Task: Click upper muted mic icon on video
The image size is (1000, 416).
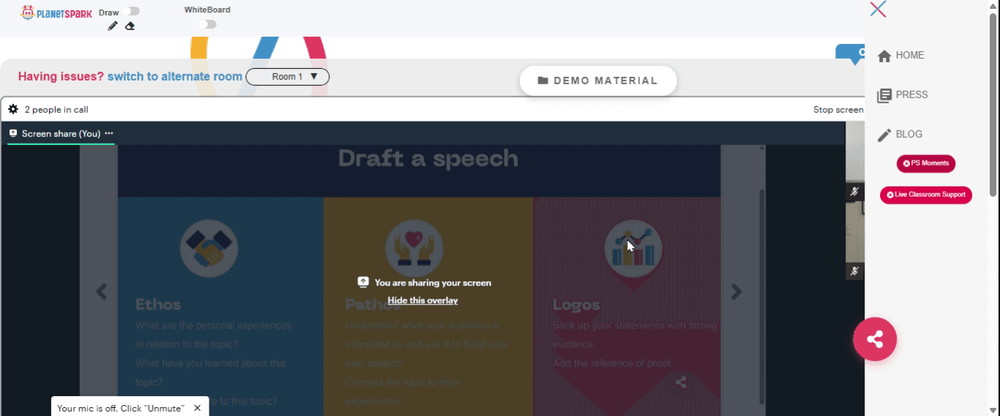Action: click(x=855, y=191)
